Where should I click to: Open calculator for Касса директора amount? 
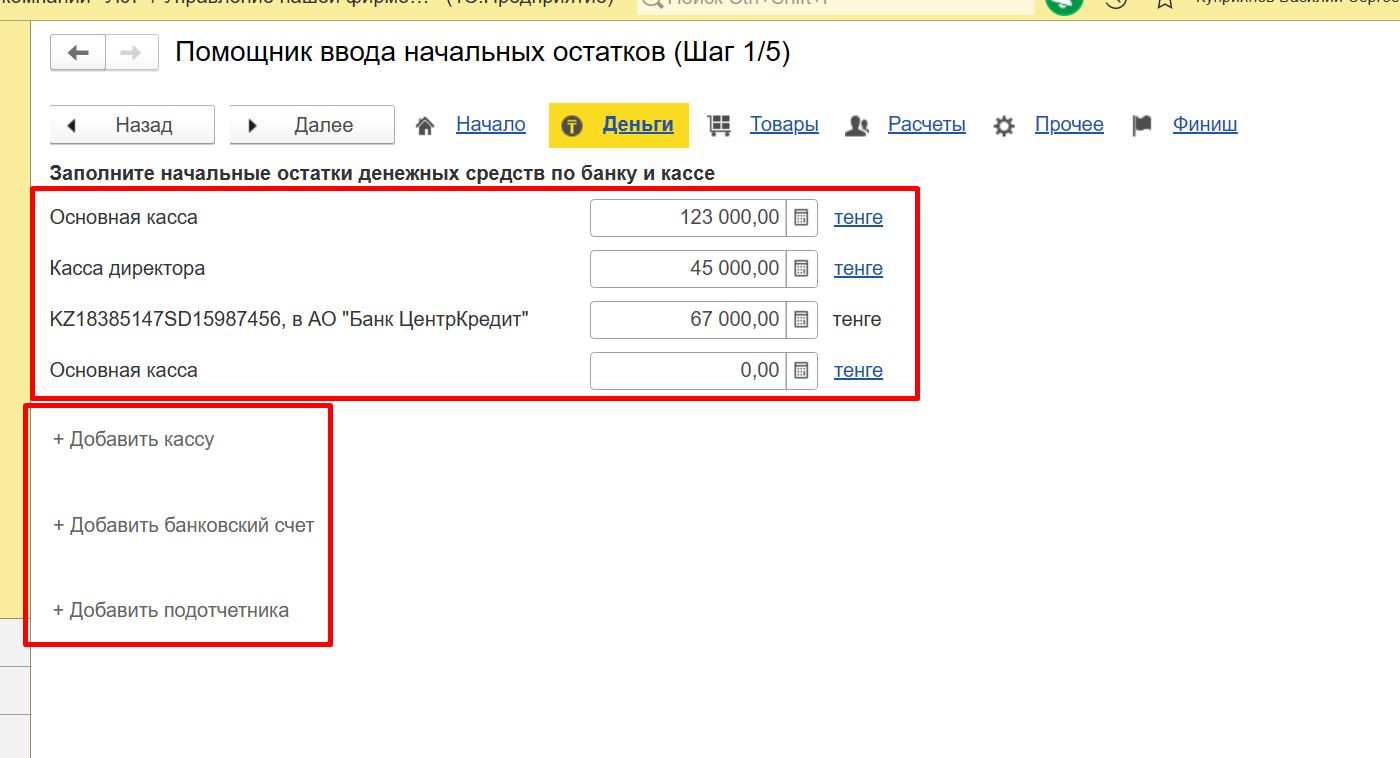(801, 268)
